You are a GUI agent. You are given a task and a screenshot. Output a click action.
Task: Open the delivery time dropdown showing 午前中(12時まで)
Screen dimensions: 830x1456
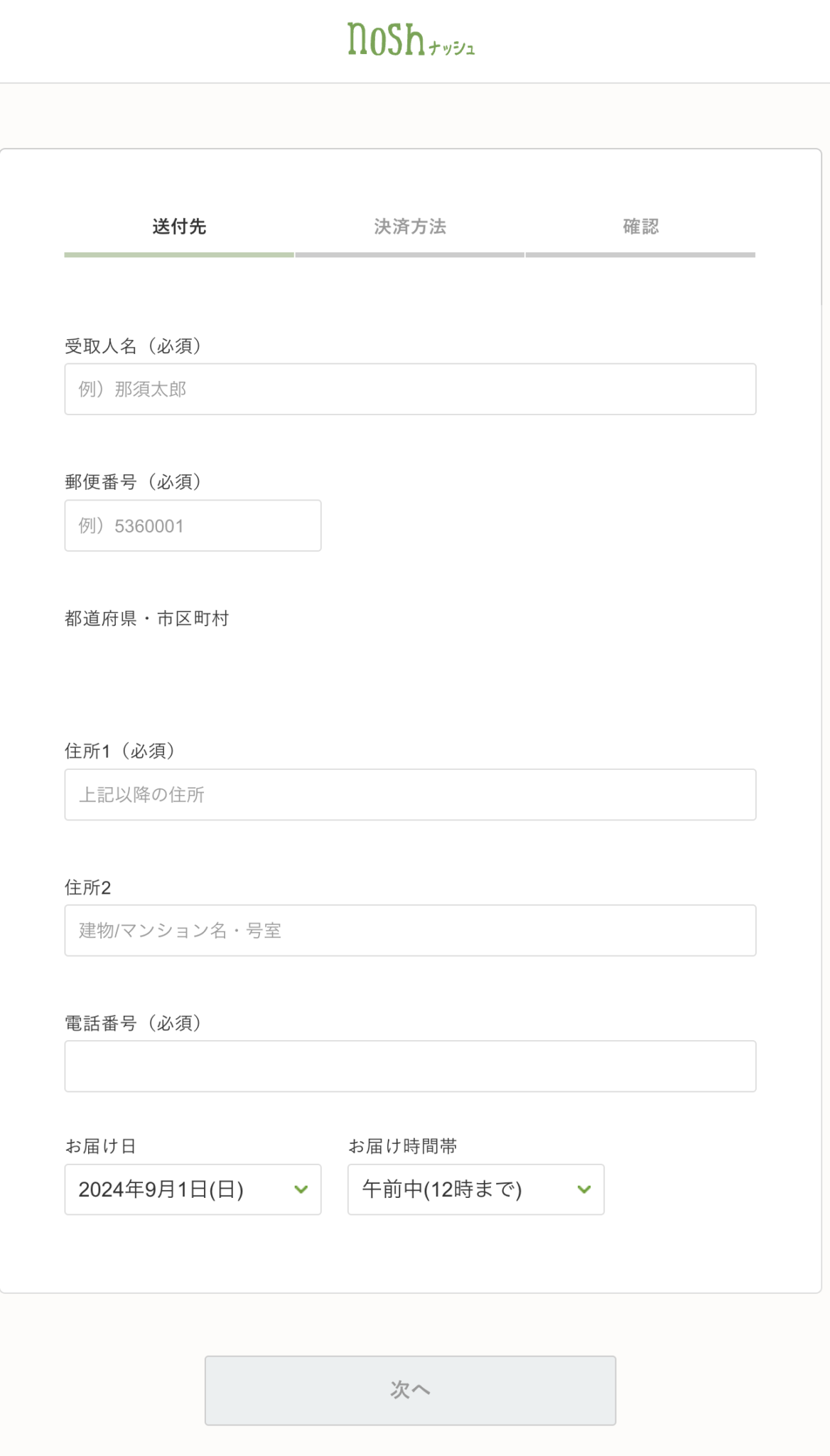(475, 1189)
